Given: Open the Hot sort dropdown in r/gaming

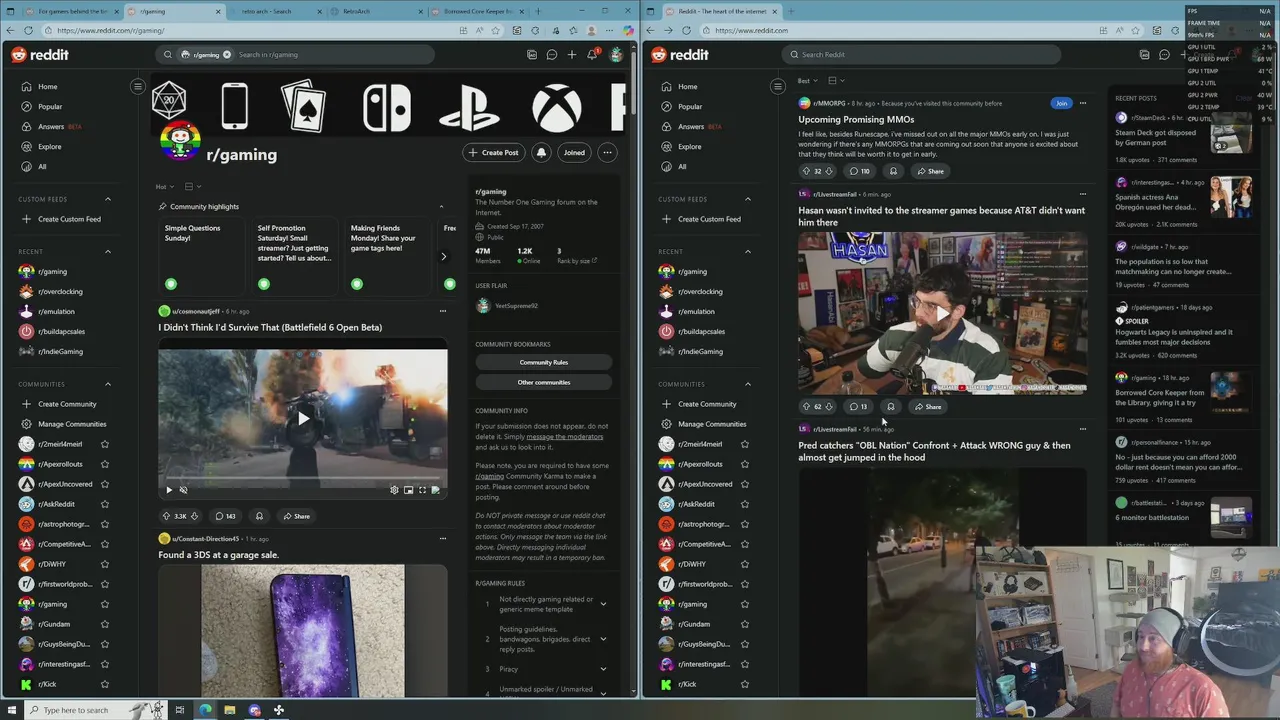Looking at the screenshot, I should click(165, 187).
